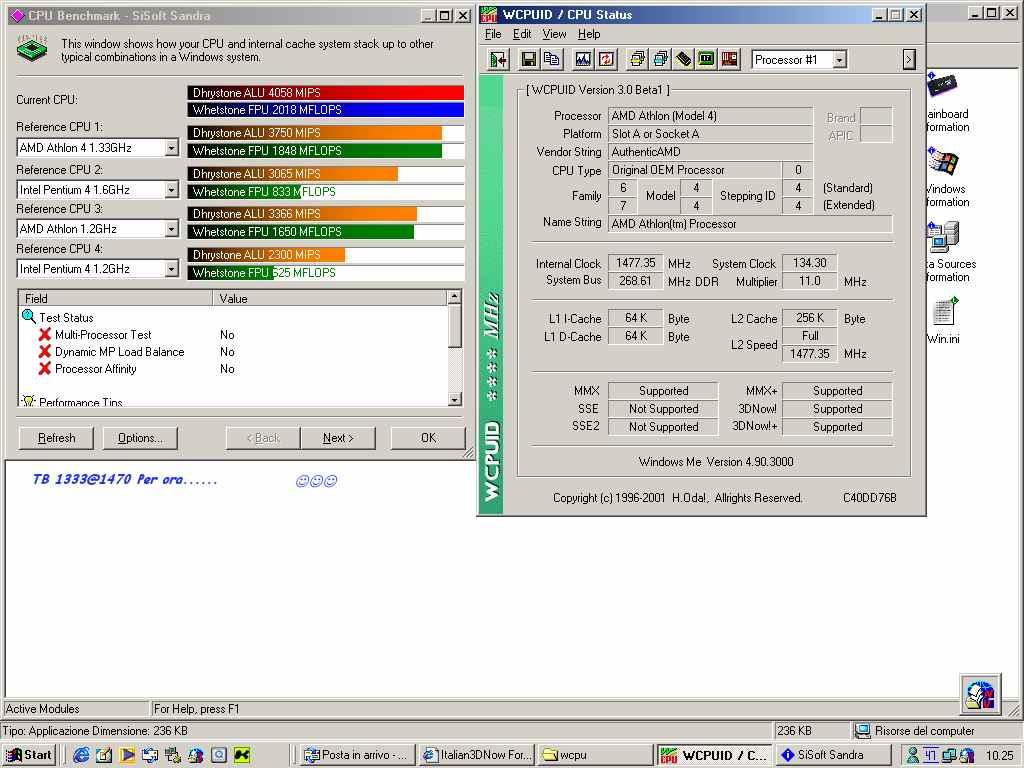Click OK in CPU Benchmark
1024x768 pixels.
(428, 438)
